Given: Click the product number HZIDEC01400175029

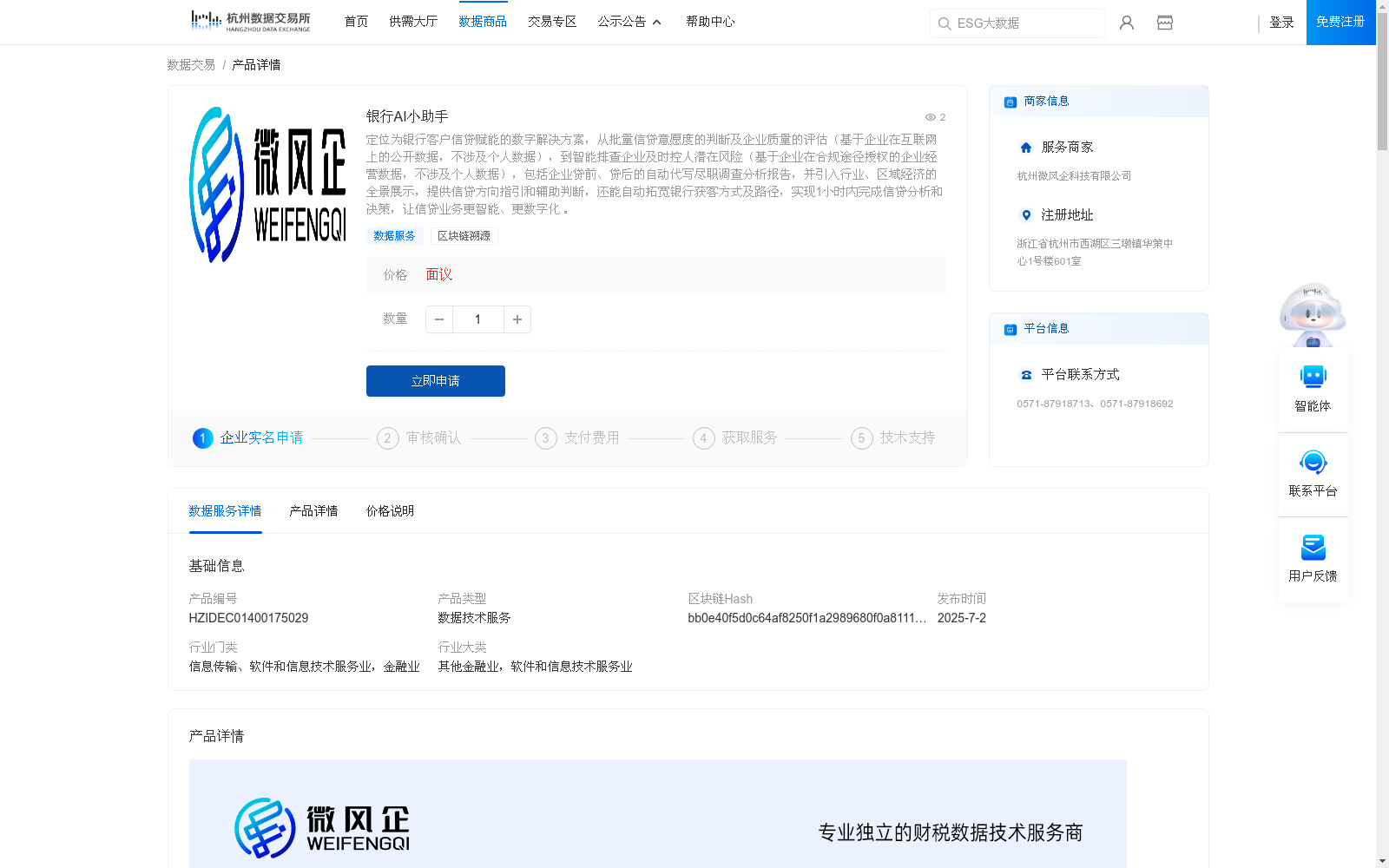Looking at the screenshot, I should tap(248, 618).
